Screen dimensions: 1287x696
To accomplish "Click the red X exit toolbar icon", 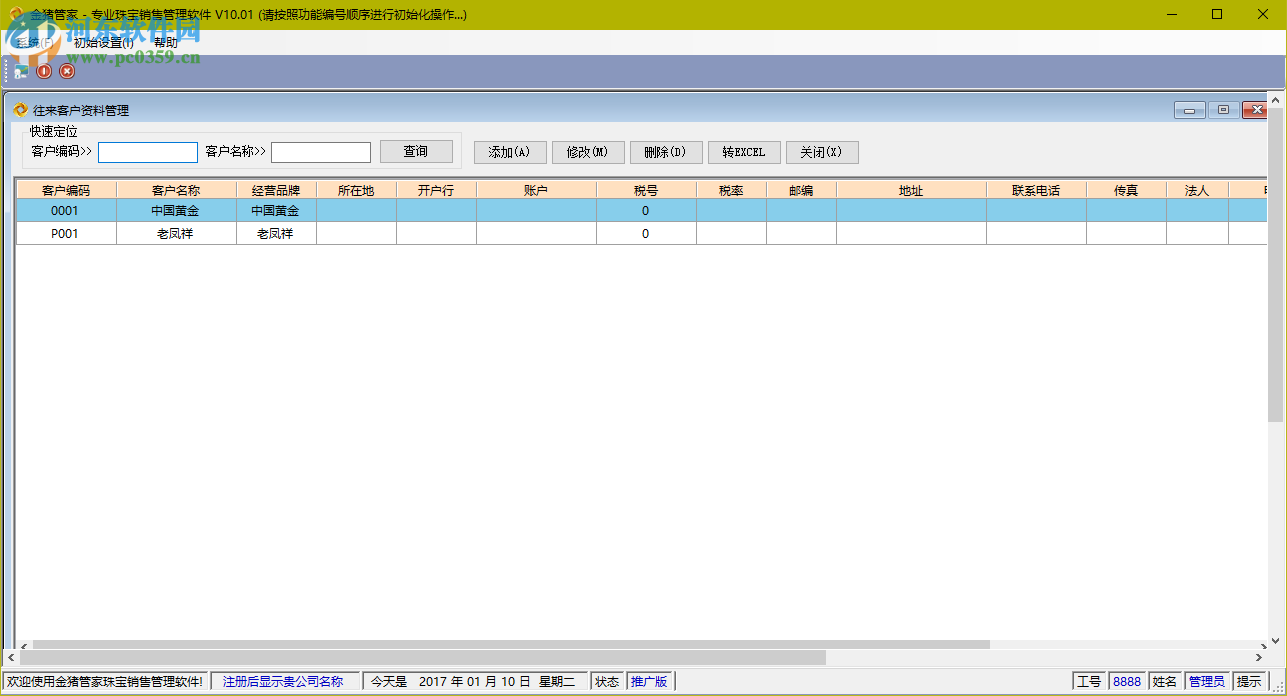I will [67, 71].
